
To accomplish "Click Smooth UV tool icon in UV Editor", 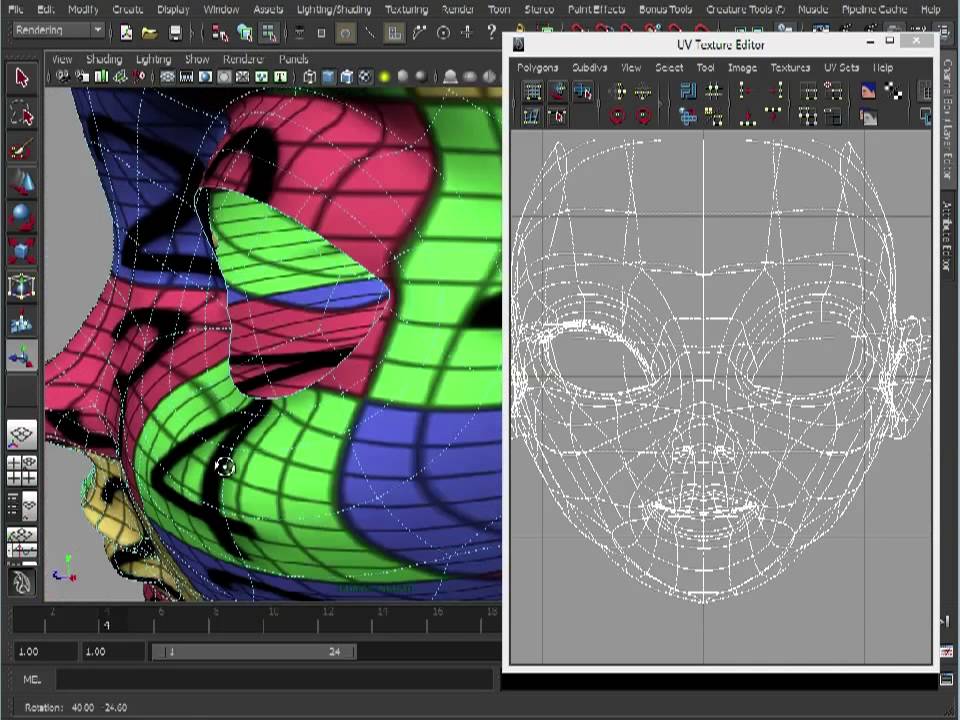I will point(532,116).
